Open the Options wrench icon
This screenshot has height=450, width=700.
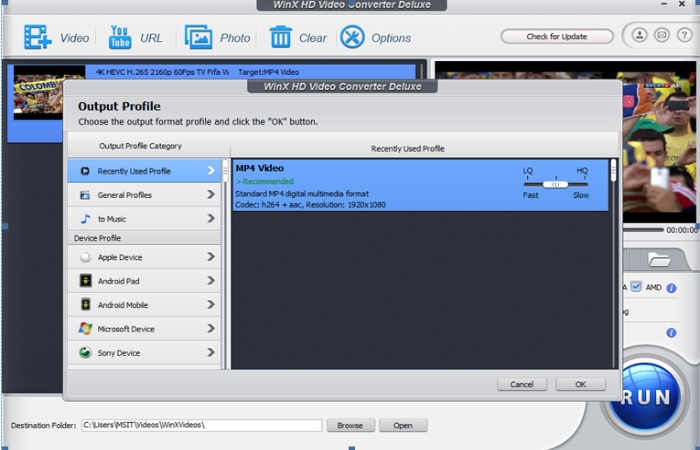[x=352, y=37]
